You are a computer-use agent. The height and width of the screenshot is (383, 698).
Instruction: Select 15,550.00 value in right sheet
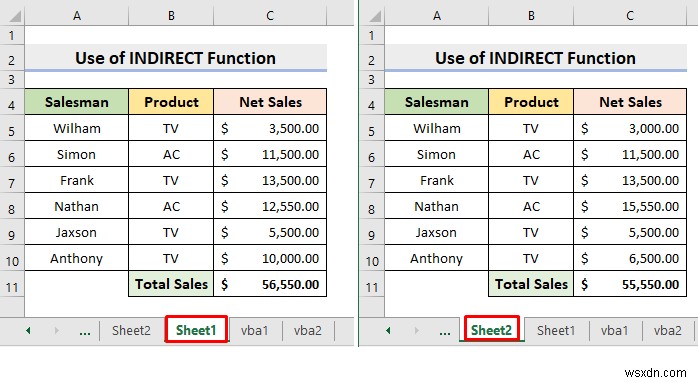click(630, 206)
